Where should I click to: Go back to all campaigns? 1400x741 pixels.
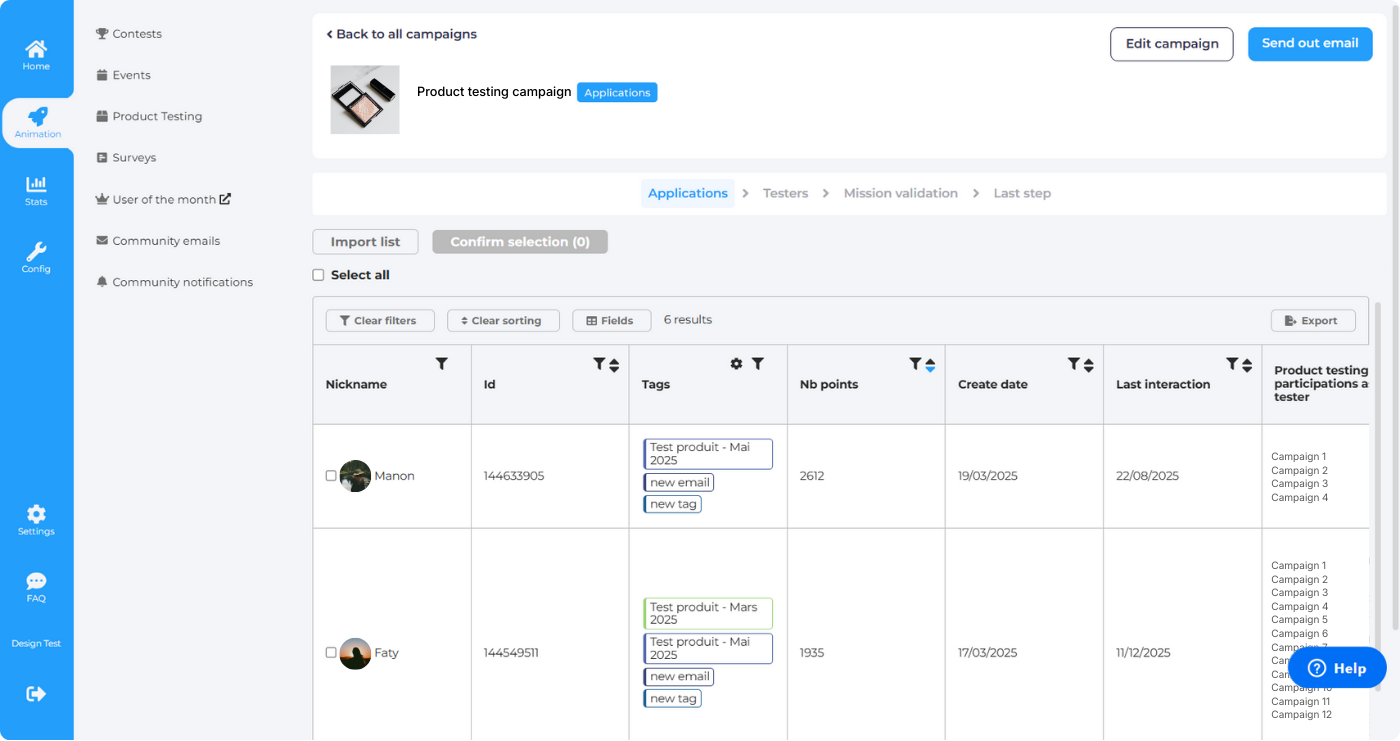point(402,34)
